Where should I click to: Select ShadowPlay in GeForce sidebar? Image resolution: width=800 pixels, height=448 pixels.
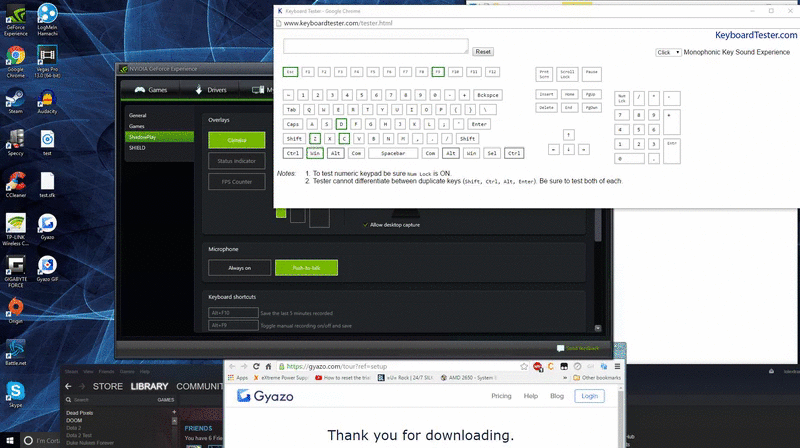(x=159, y=137)
